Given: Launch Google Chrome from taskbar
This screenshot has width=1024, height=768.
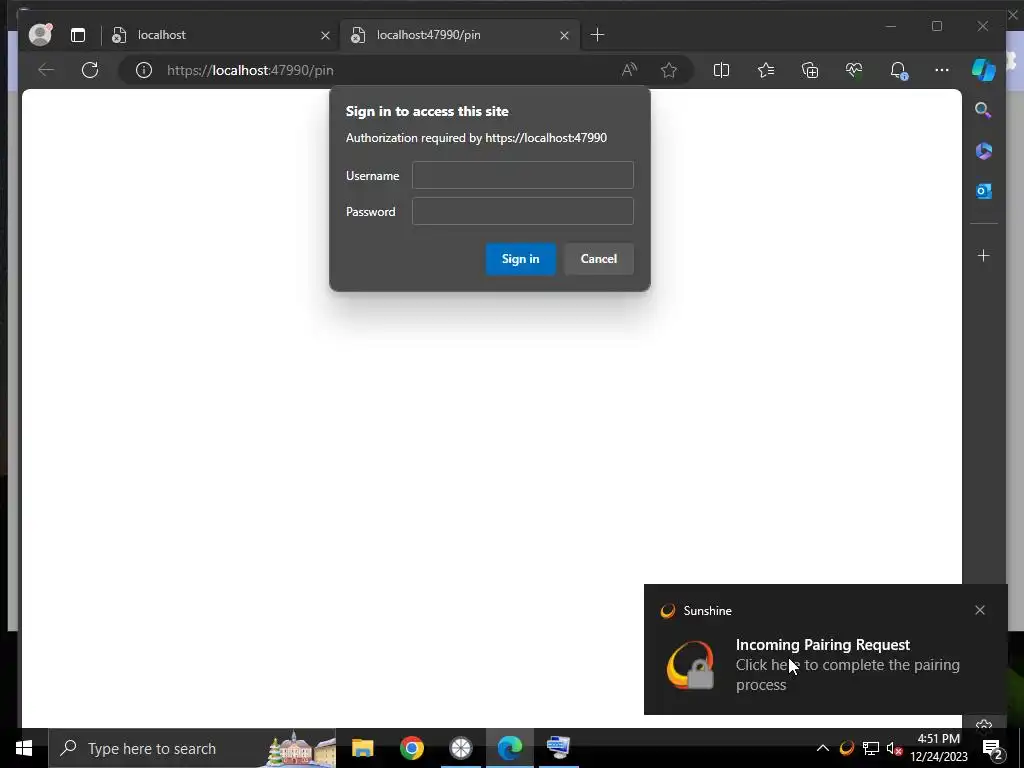Looking at the screenshot, I should click(x=411, y=748).
